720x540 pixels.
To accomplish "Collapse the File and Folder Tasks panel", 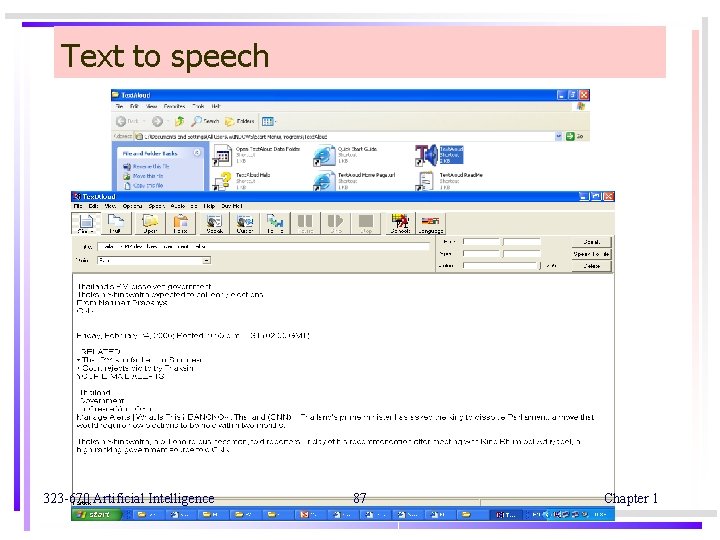I will point(197,153).
